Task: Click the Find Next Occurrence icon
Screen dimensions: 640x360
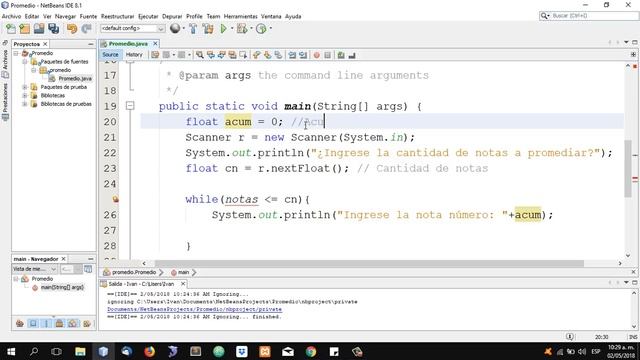Action: [x=221, y=55]
